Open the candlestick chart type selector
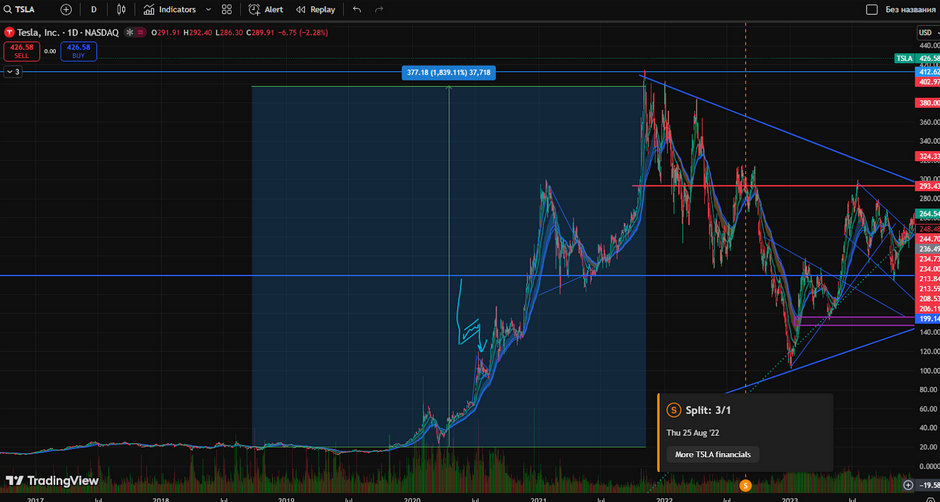This screenshot has width=940, height=502. coord(122,9)
